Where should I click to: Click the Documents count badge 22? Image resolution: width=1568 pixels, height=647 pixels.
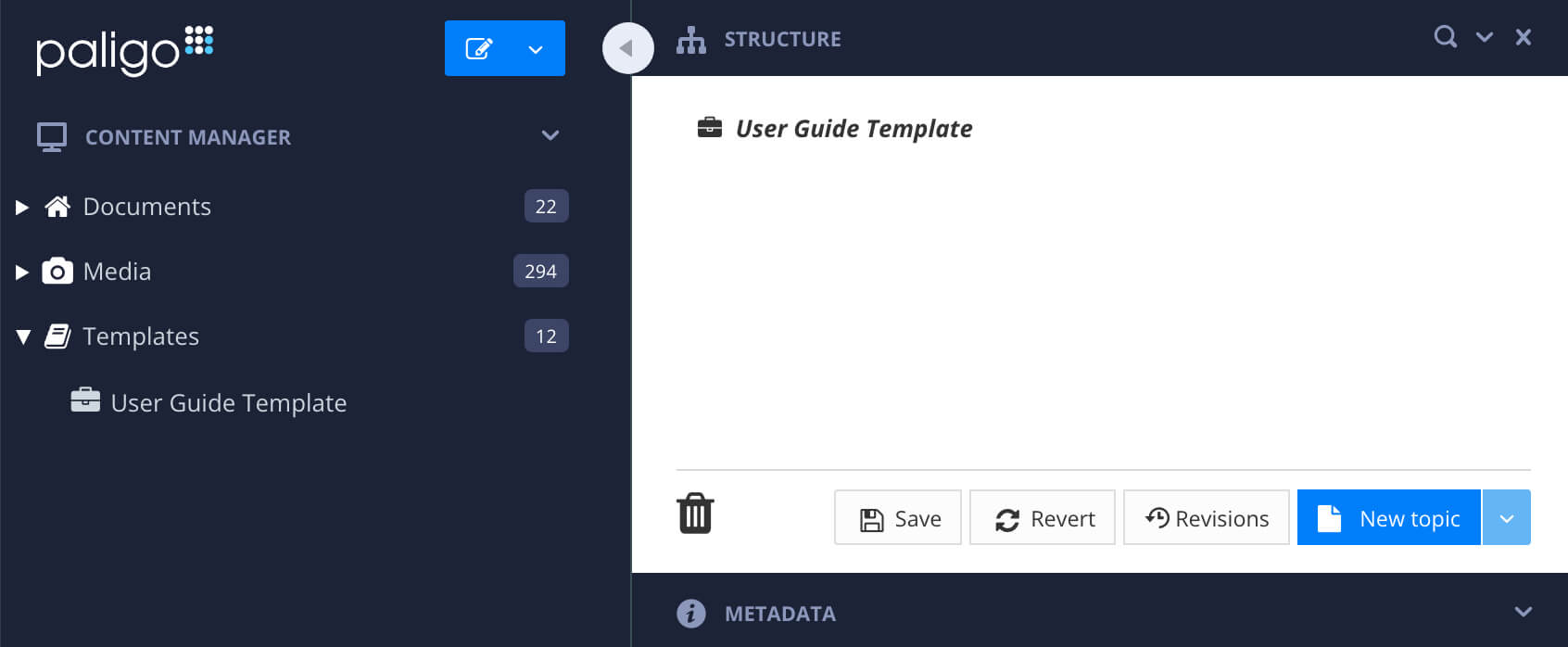point(546,206)
